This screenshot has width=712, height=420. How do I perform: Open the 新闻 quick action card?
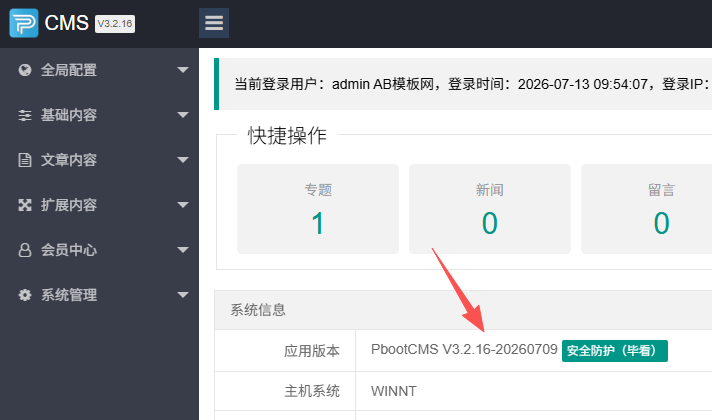pos(490,209)
